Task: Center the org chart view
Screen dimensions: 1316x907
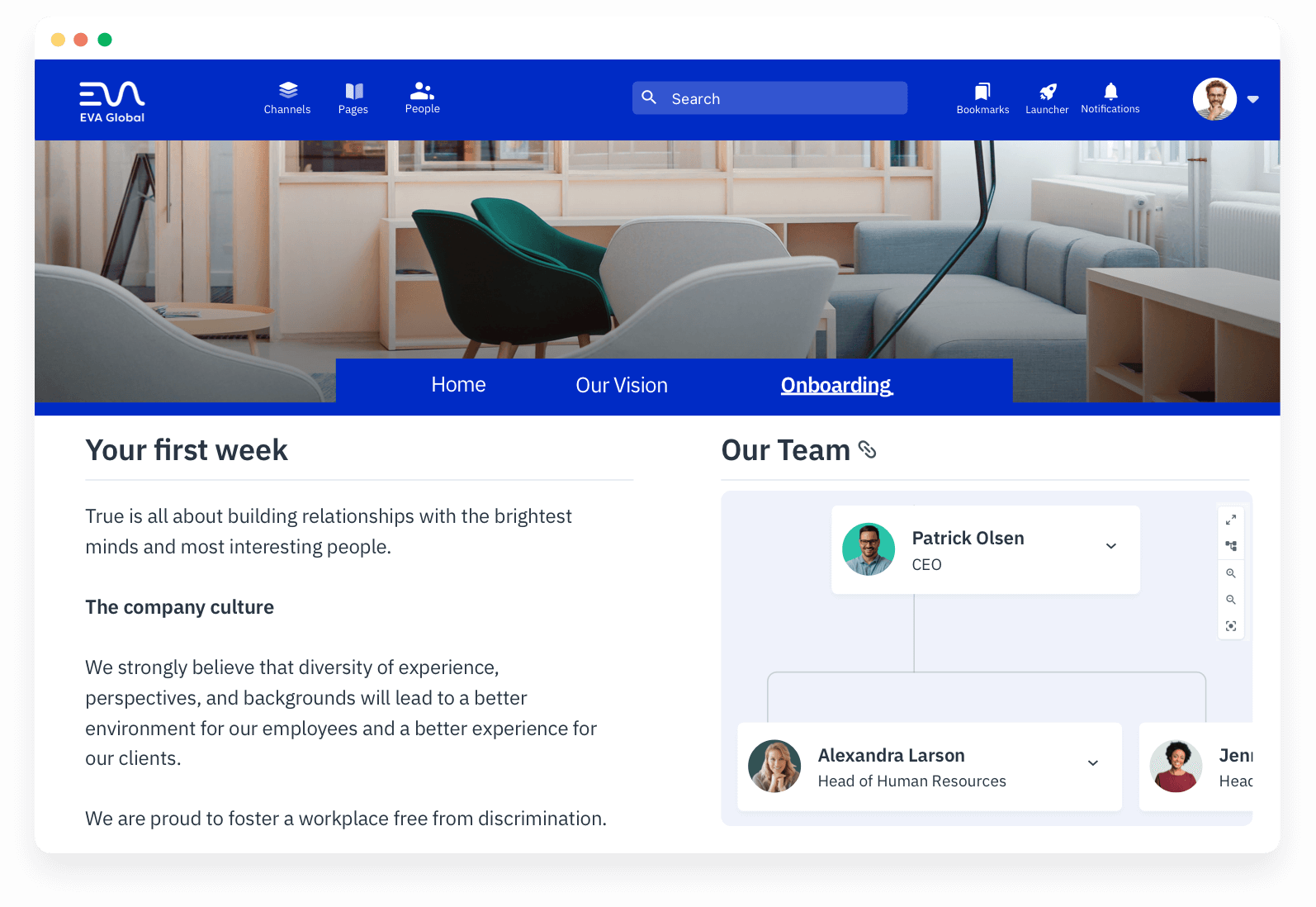Action: pos(1231,626)
